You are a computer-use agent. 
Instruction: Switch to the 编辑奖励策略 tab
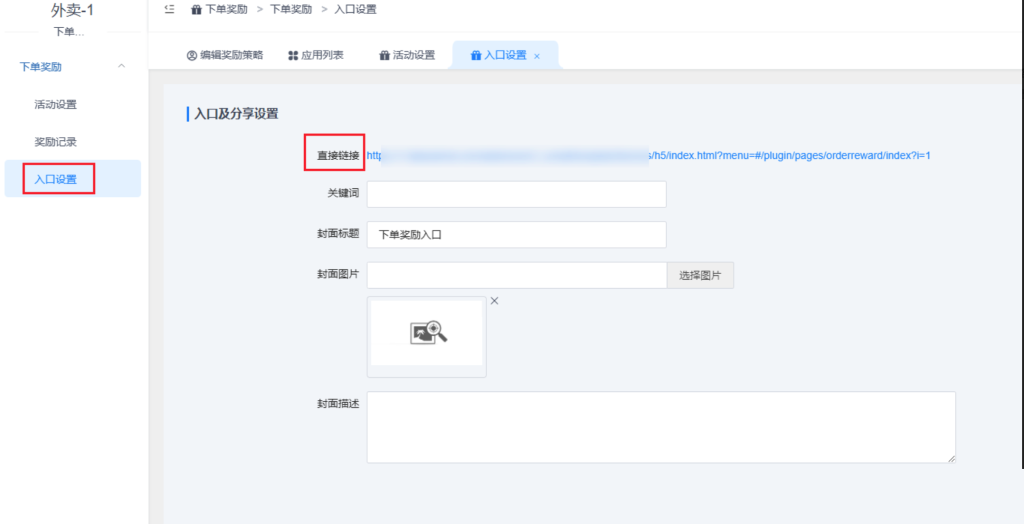click(225, 55)
